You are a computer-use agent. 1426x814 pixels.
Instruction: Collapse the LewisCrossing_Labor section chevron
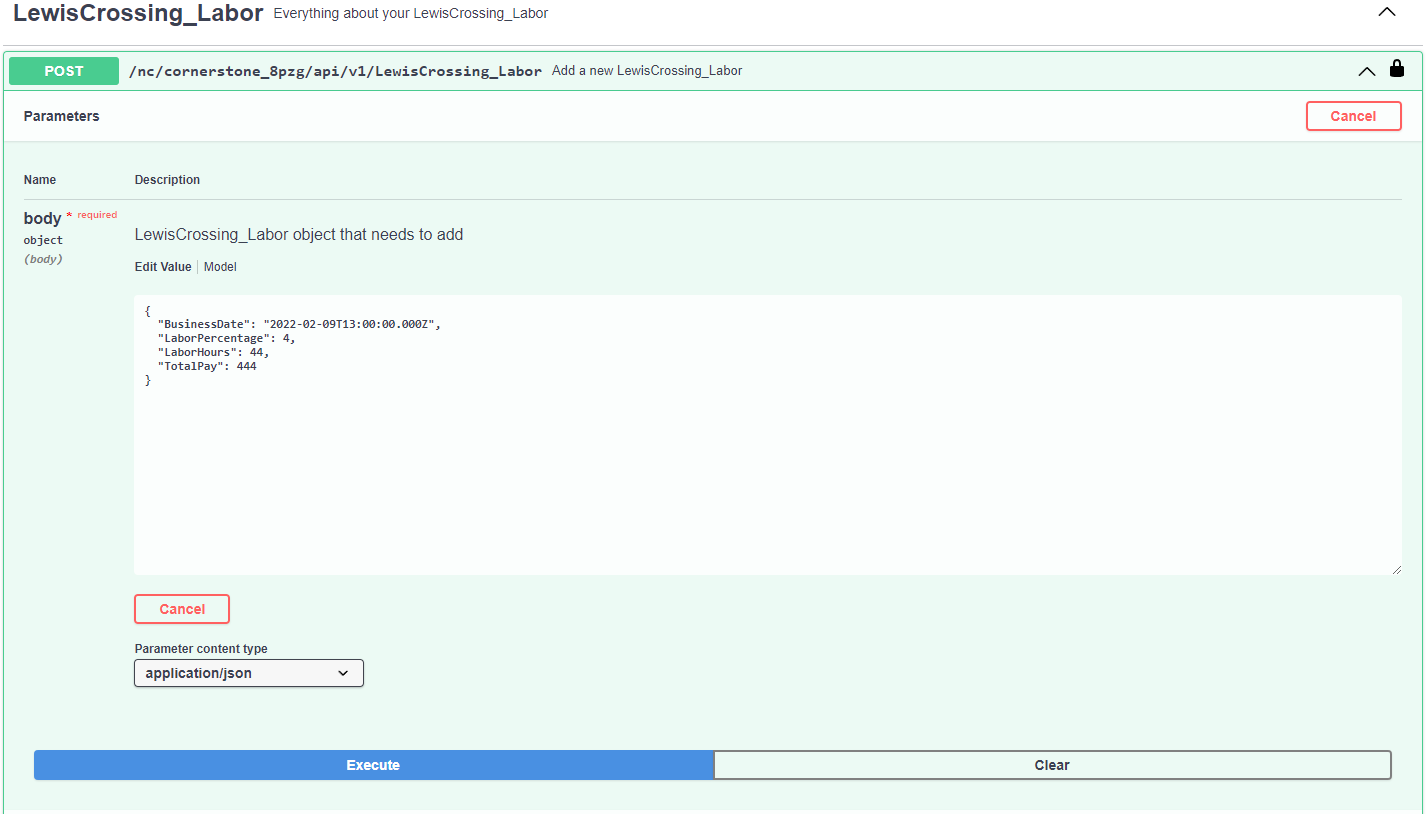tap(1387, 12)
